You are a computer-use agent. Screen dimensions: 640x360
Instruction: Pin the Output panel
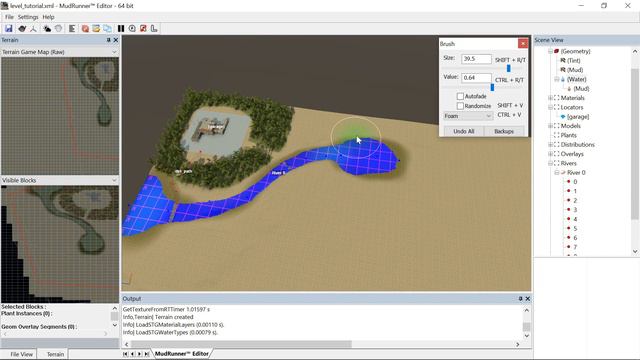520,299
